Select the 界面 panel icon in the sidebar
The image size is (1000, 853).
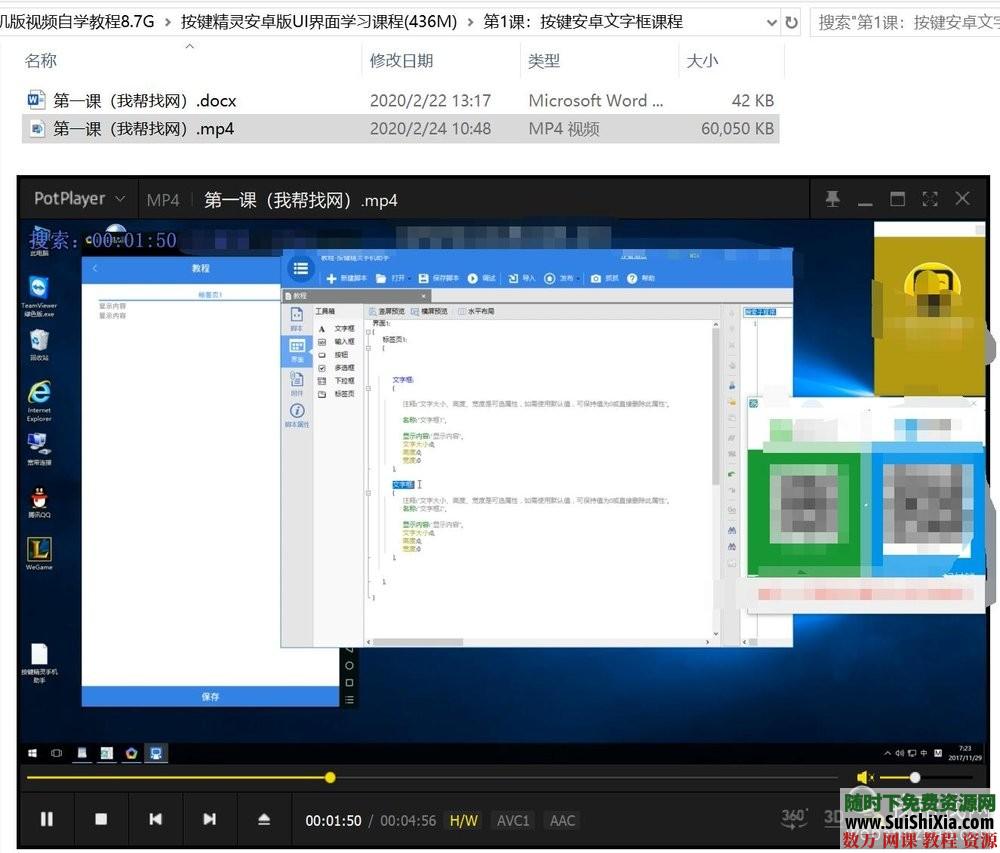click(297, 346)
